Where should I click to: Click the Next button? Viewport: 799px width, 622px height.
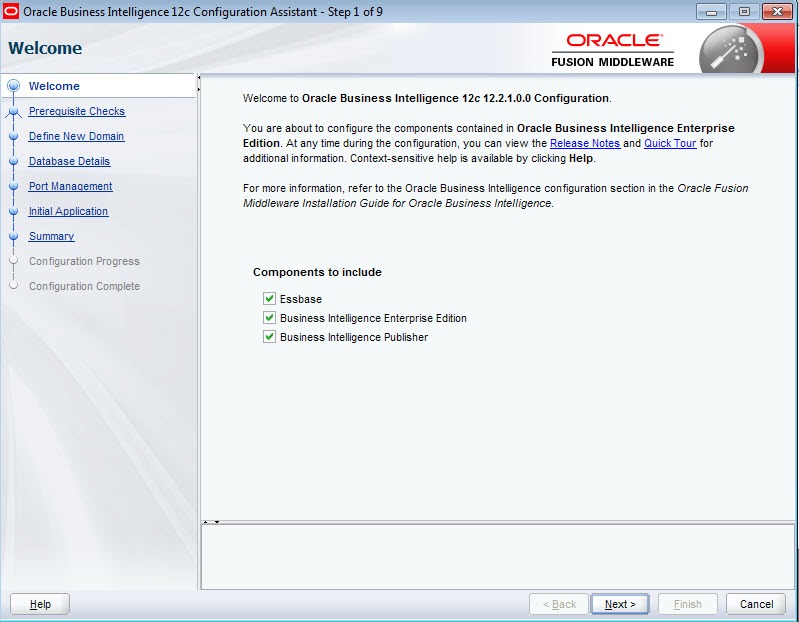(620, 604)
